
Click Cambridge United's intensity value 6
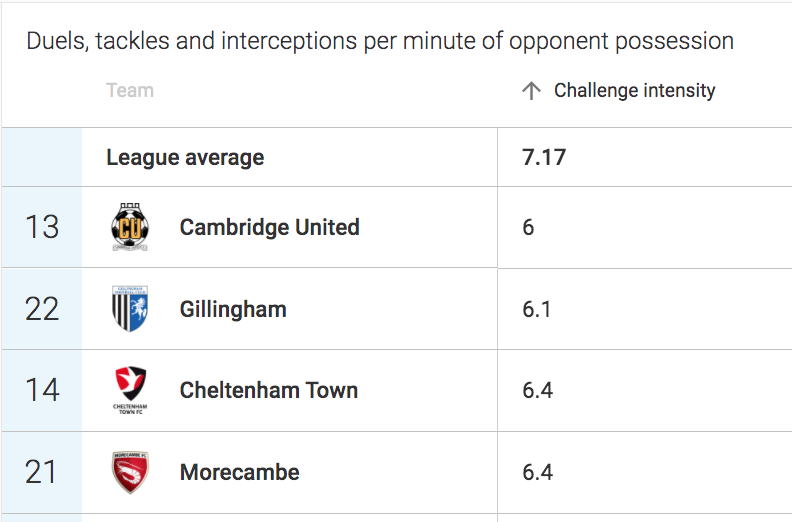coord(528,227)
